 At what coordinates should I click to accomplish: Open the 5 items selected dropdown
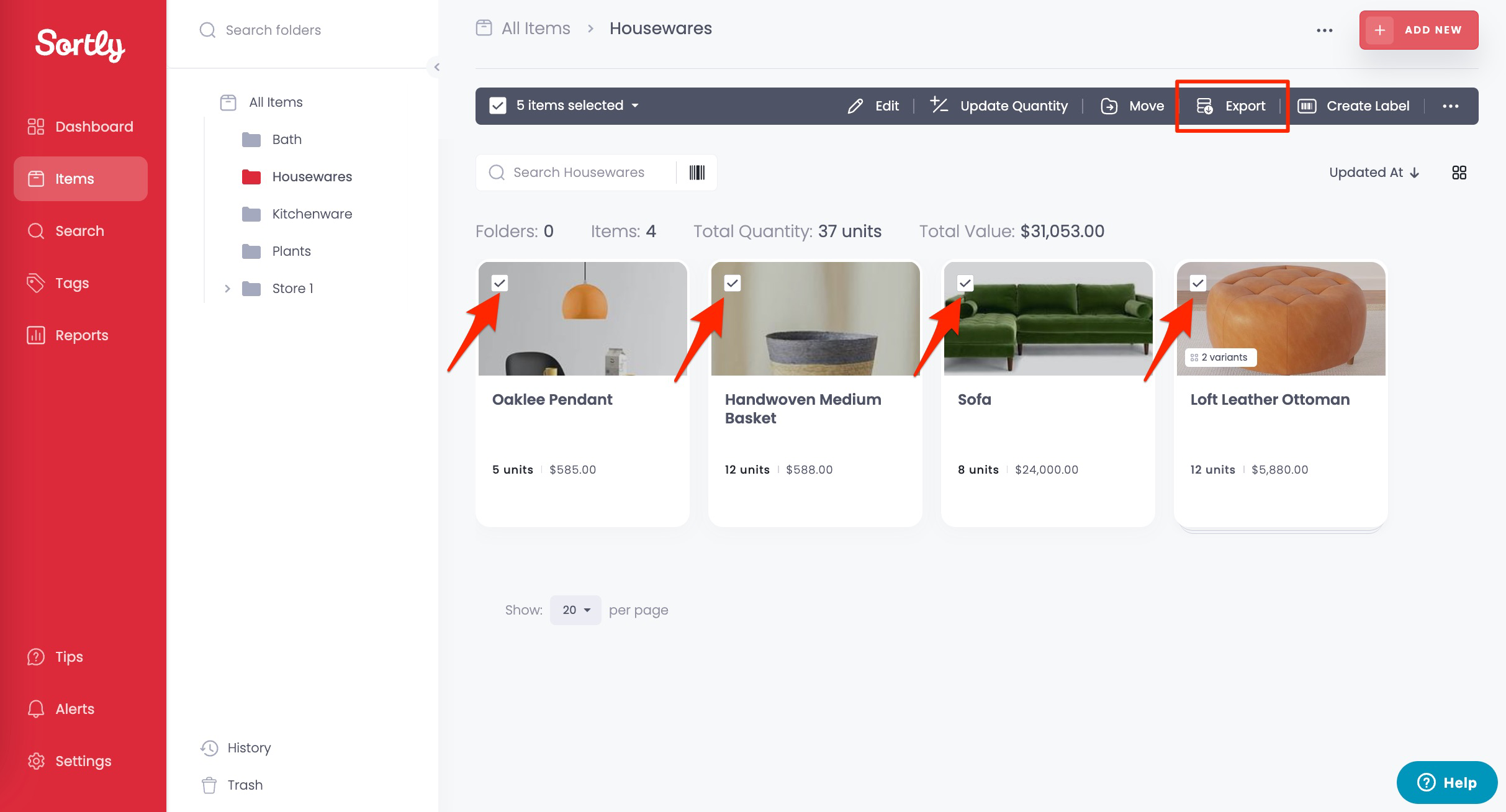pyautogui.click(x=577, y=106)
